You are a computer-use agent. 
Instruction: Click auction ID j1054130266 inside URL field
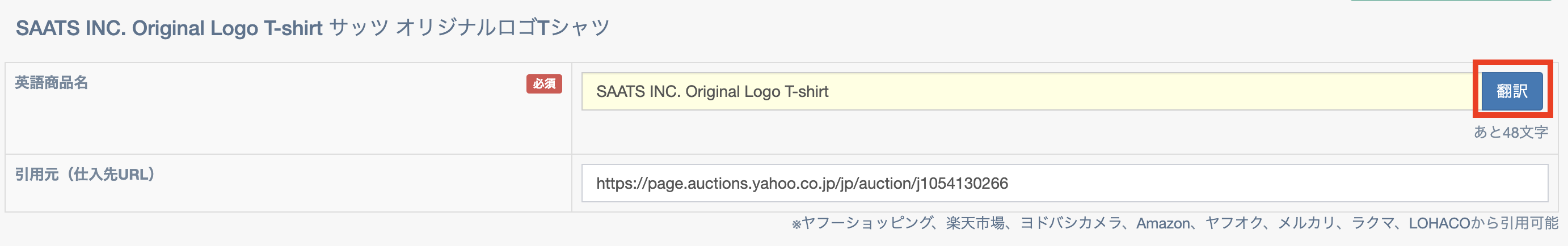pos(962,183)
